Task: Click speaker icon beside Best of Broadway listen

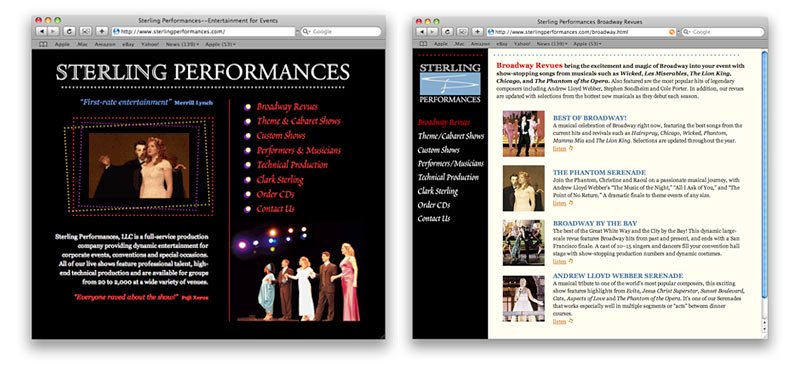Action: [571, 149]
